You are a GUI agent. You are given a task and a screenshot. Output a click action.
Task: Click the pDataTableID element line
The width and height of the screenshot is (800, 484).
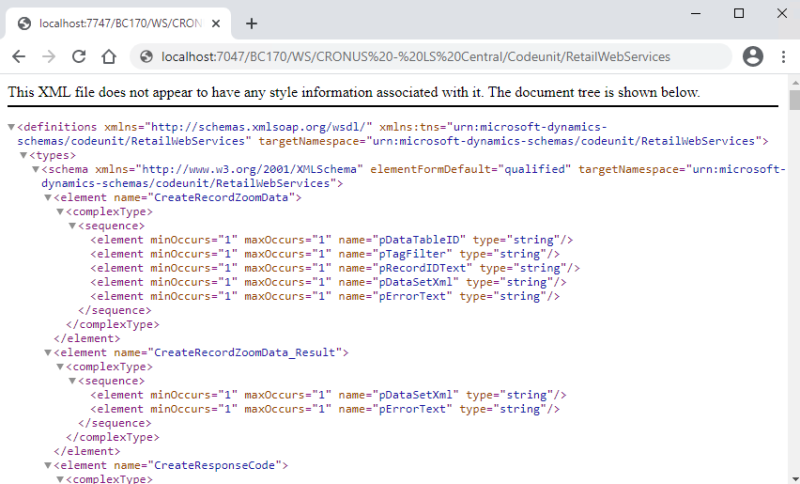[x=330, y=240]
